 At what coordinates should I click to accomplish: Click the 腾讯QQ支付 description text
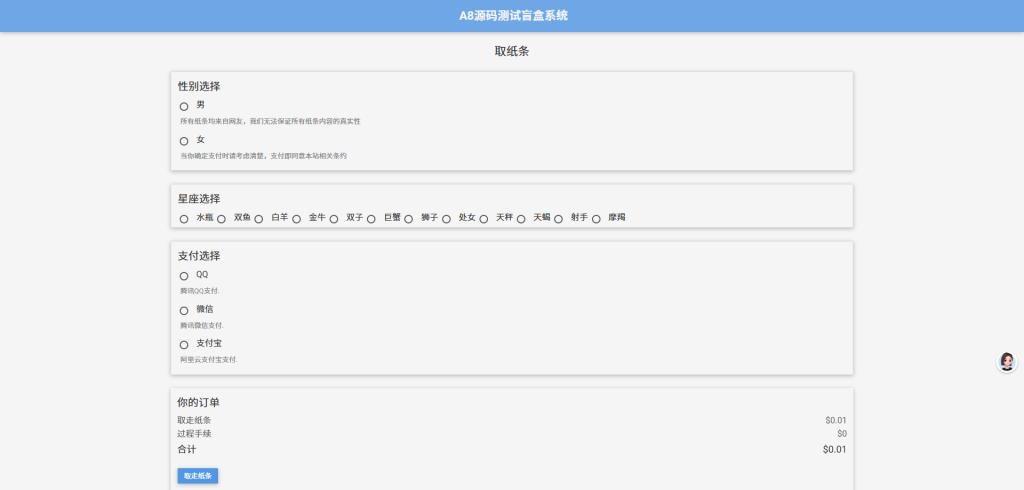(200, 291)
